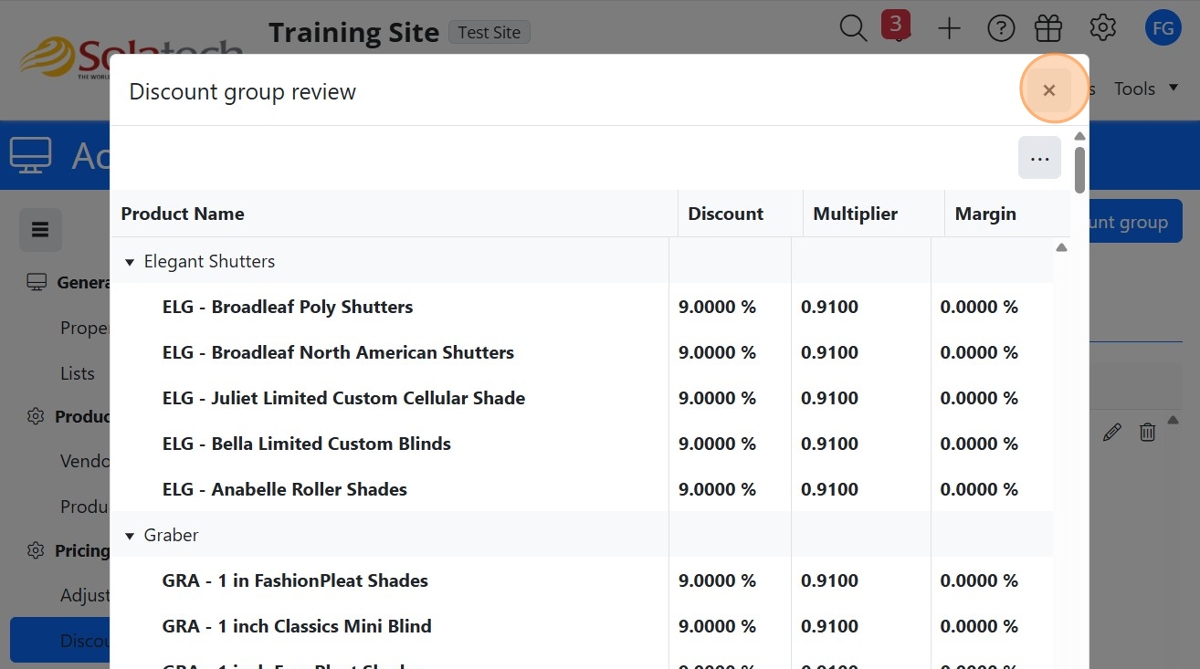Sort by Product Name column header
This screenshot has width=1200, height=669.
click(394, 213)
